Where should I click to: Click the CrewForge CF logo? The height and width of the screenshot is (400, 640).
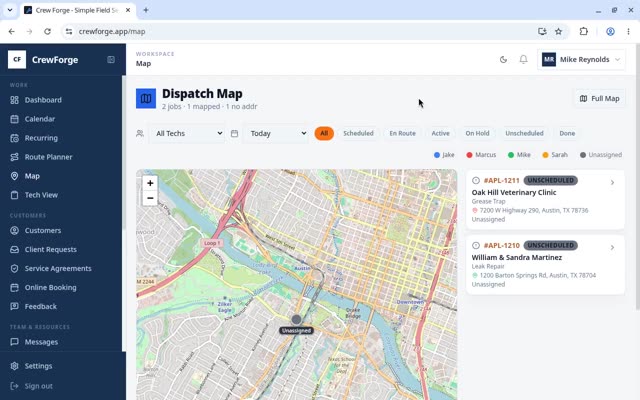(x=17, y=60)
